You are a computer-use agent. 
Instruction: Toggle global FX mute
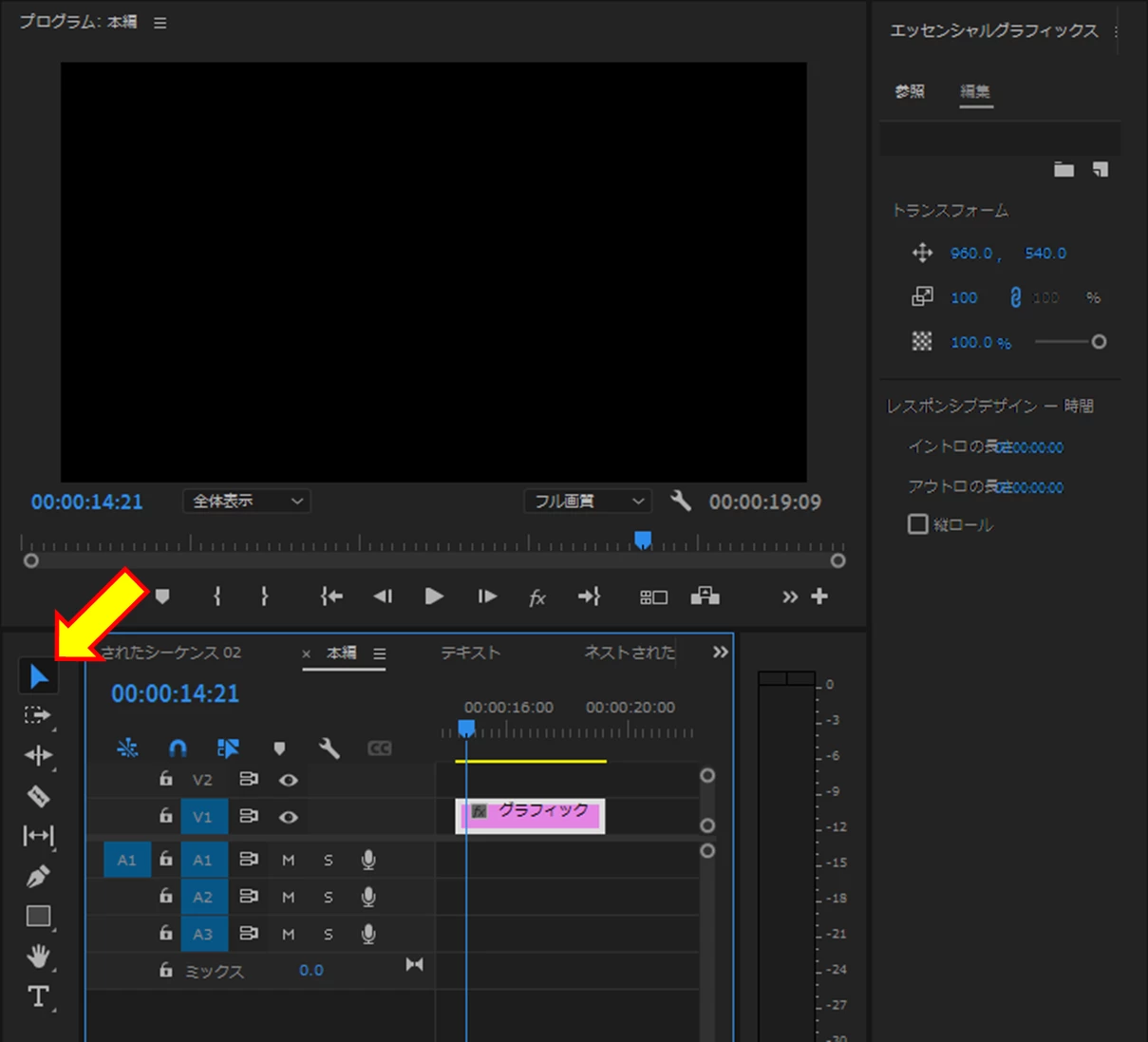(537, 597)
